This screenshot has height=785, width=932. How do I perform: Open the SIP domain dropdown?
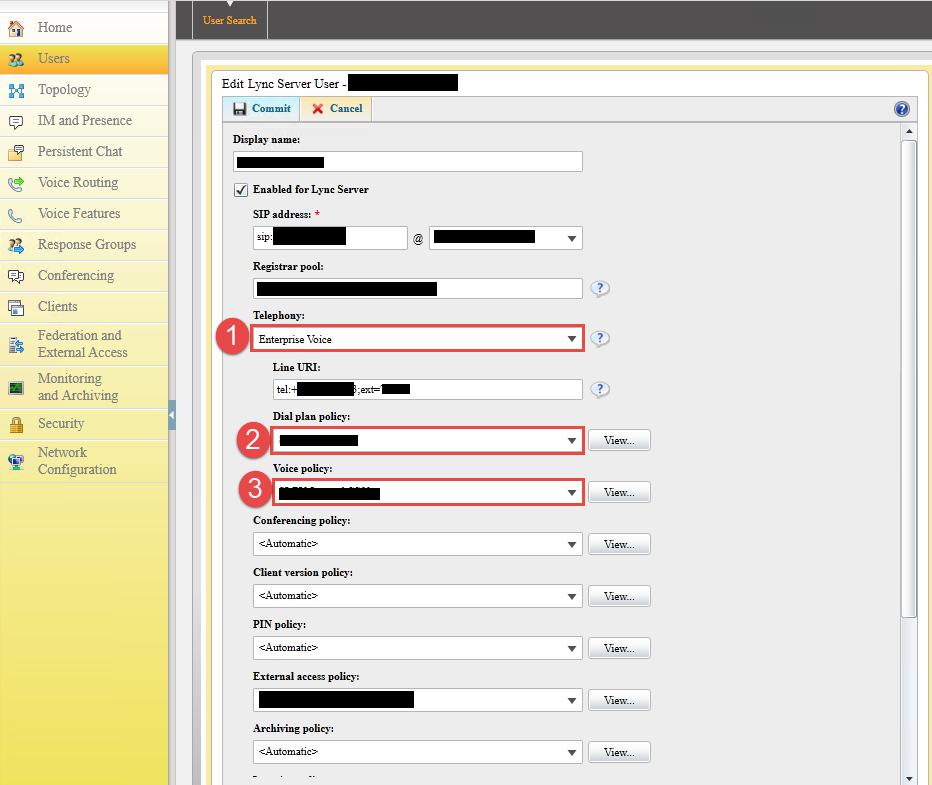coord(505,238)
